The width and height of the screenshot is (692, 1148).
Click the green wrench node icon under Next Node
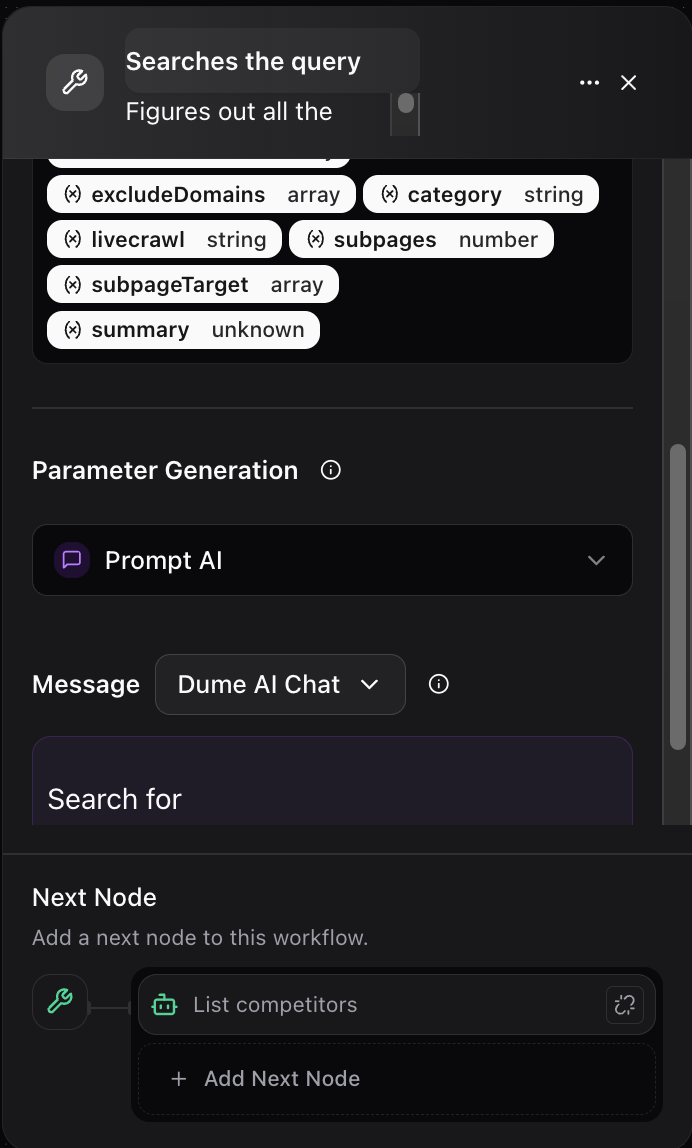click(x=59, y=1002)
